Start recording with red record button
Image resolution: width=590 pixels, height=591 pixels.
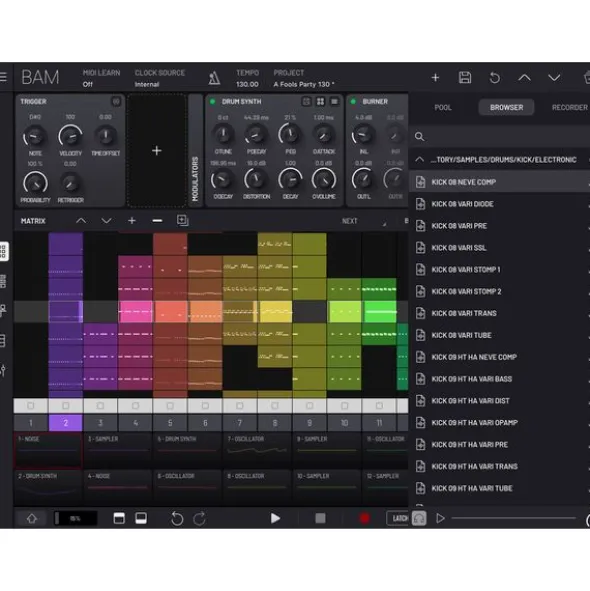[x=364, y=518]
